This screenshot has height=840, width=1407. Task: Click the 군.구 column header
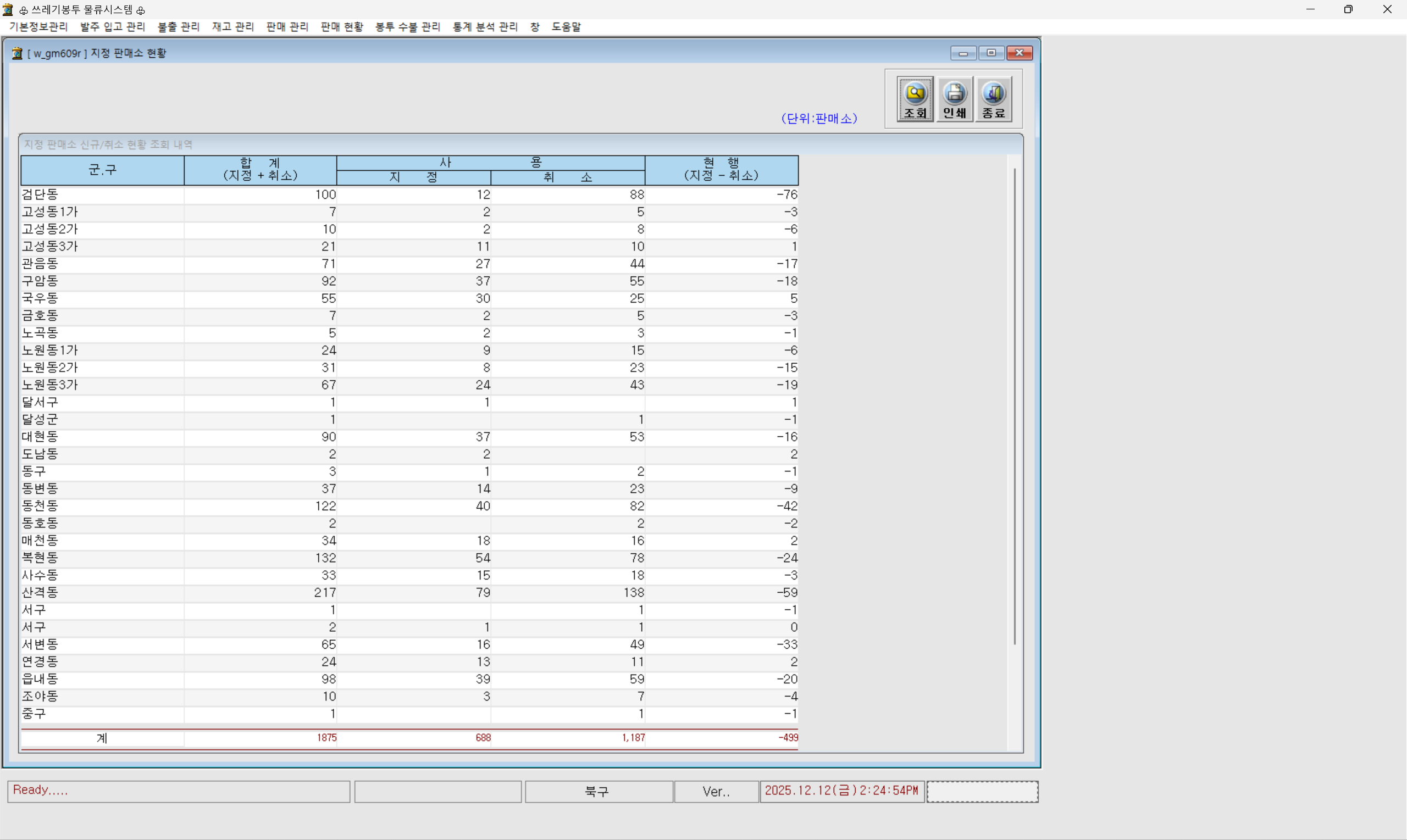(x=102, y=170)
